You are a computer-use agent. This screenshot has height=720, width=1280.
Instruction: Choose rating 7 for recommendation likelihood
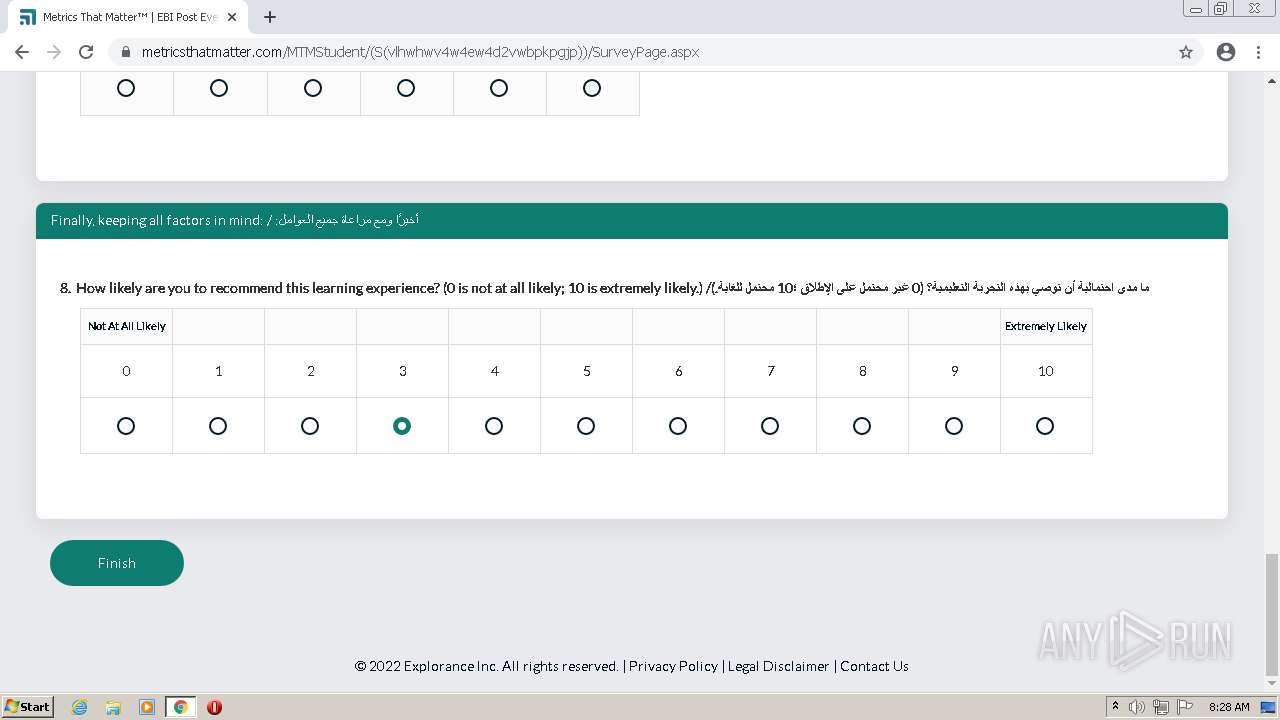[x=770, y=426]
